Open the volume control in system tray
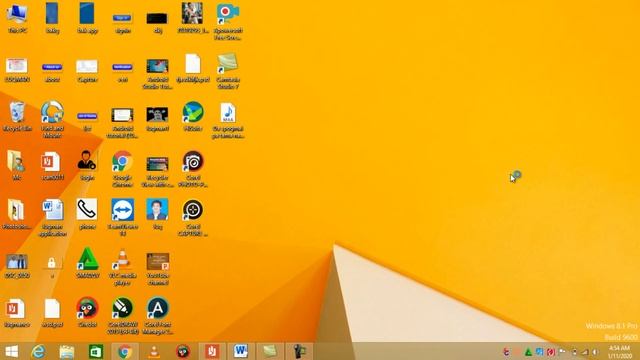Screen dimensions: 640x360 pyautogui.click(x=596, y=352)
